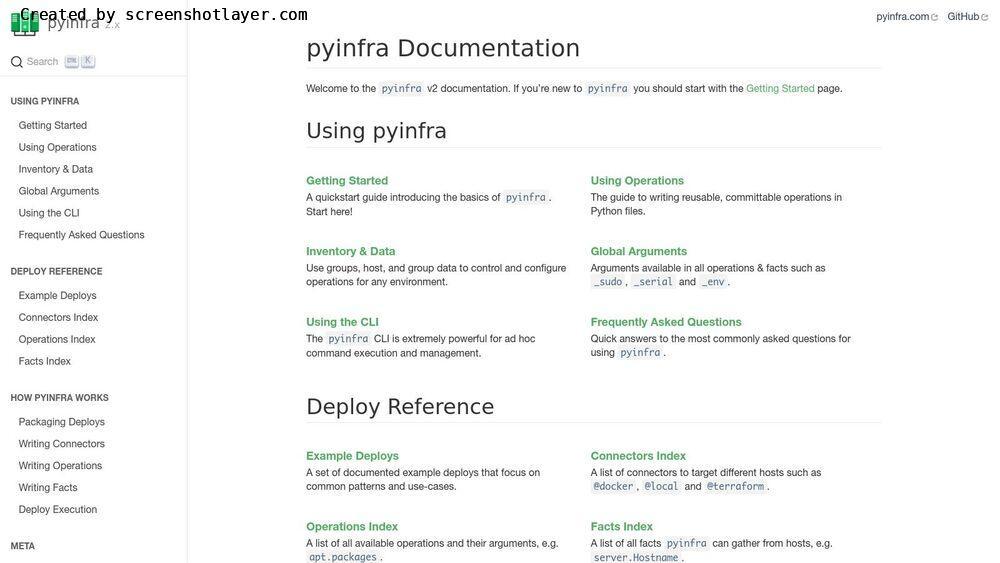Open Operations Index in sidebar
This screenshot has height=563, width=1000.
(x=57, y=339)
